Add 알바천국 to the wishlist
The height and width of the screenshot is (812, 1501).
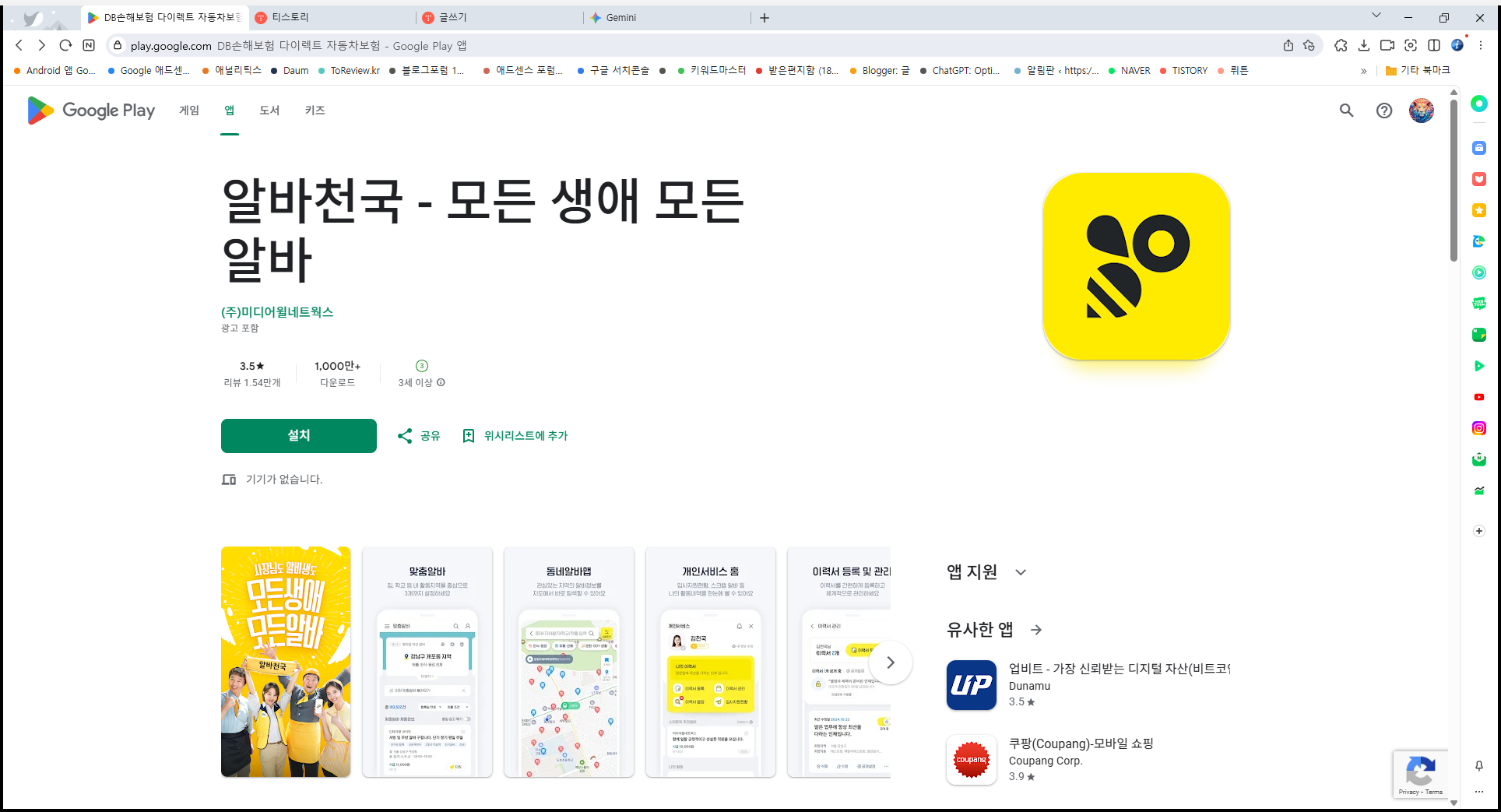[515, 436]
